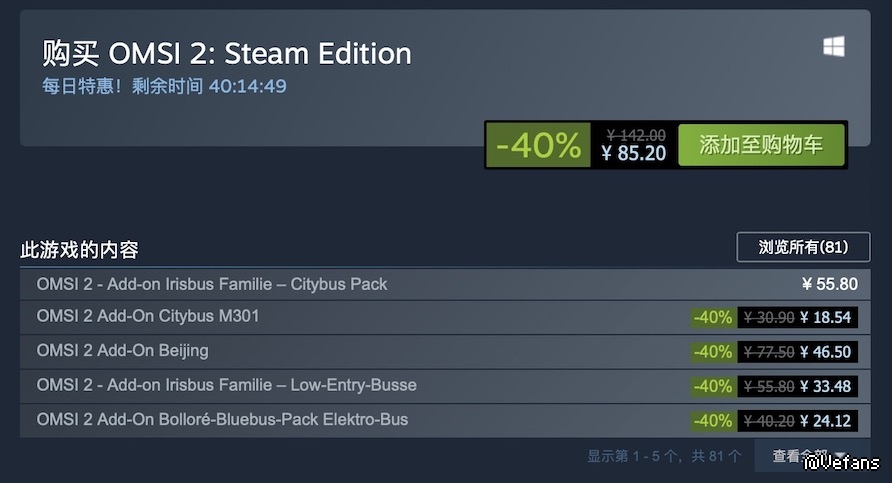Viewport: 892px width, 483px height.
Task: Click the ¥ 46.50 Beijing add-on price
Action: (825, 352)
